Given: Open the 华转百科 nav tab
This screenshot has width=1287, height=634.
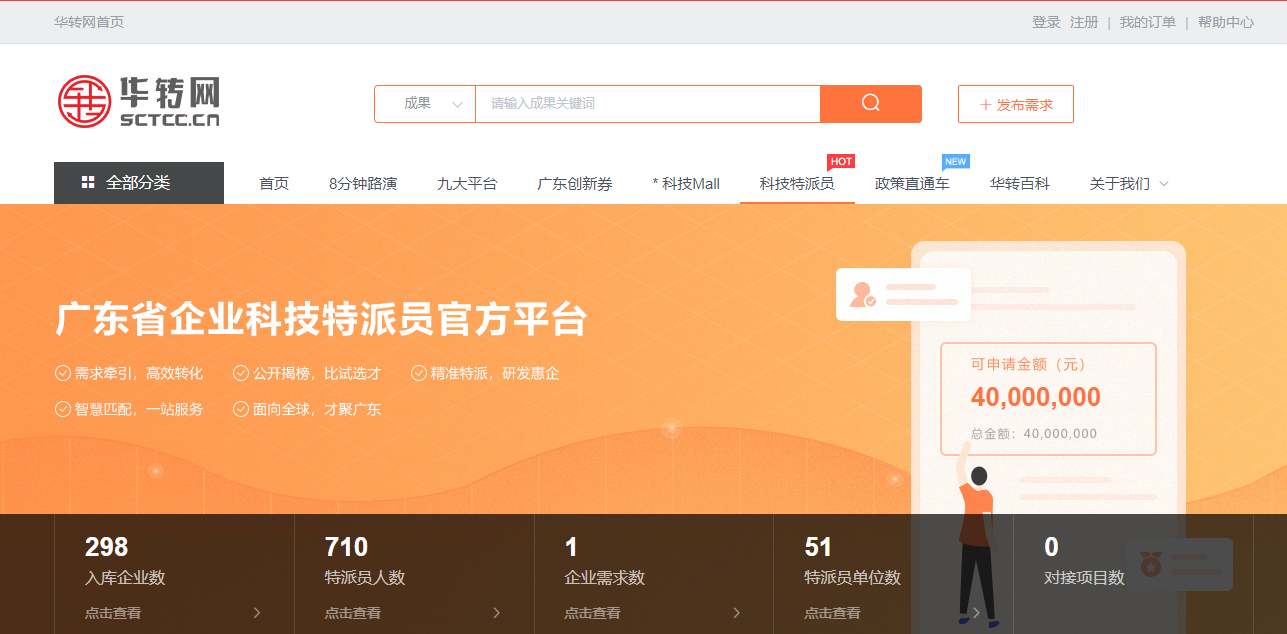Looking at the screenshot, I should point(1020,184).
